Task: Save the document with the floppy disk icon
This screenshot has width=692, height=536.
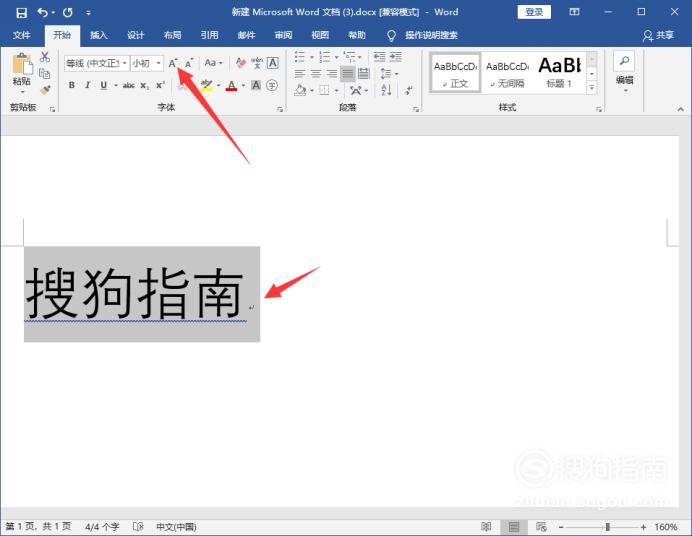Action: click(x=21, y=12)
